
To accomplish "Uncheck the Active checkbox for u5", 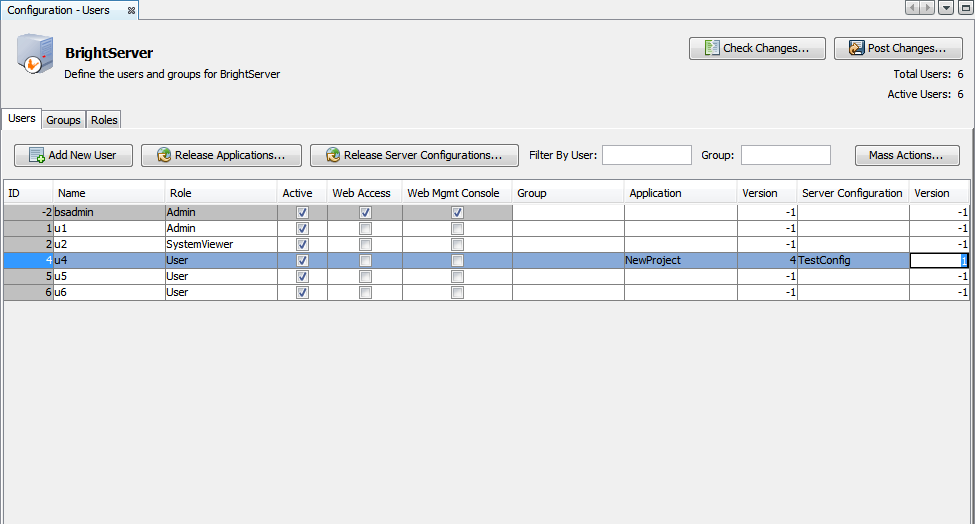I will click(x=303, y=276).
